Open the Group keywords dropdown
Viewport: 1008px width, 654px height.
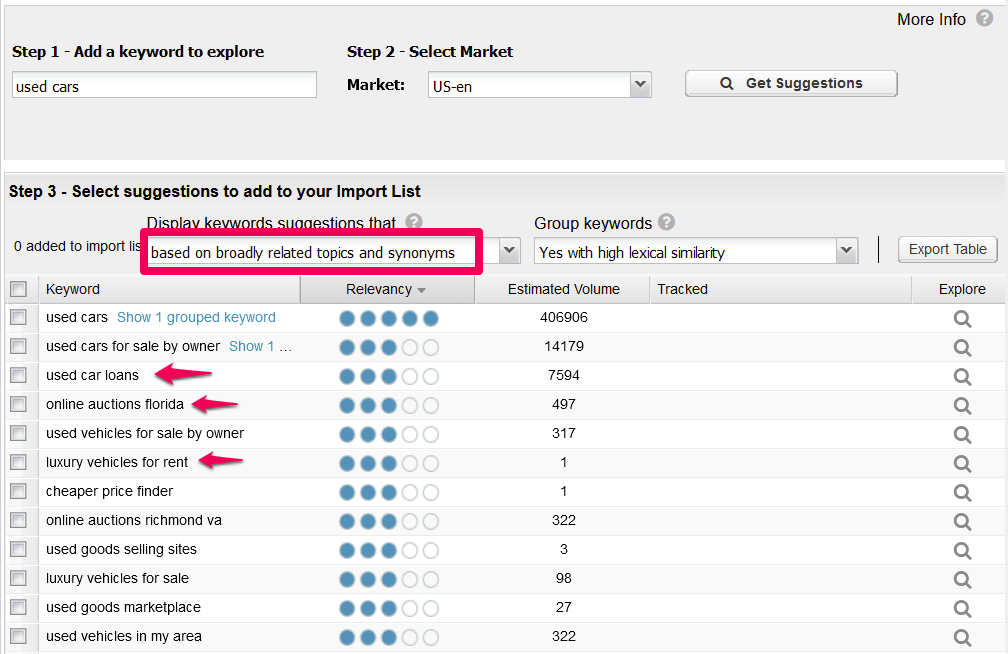[x=846, y=252]
